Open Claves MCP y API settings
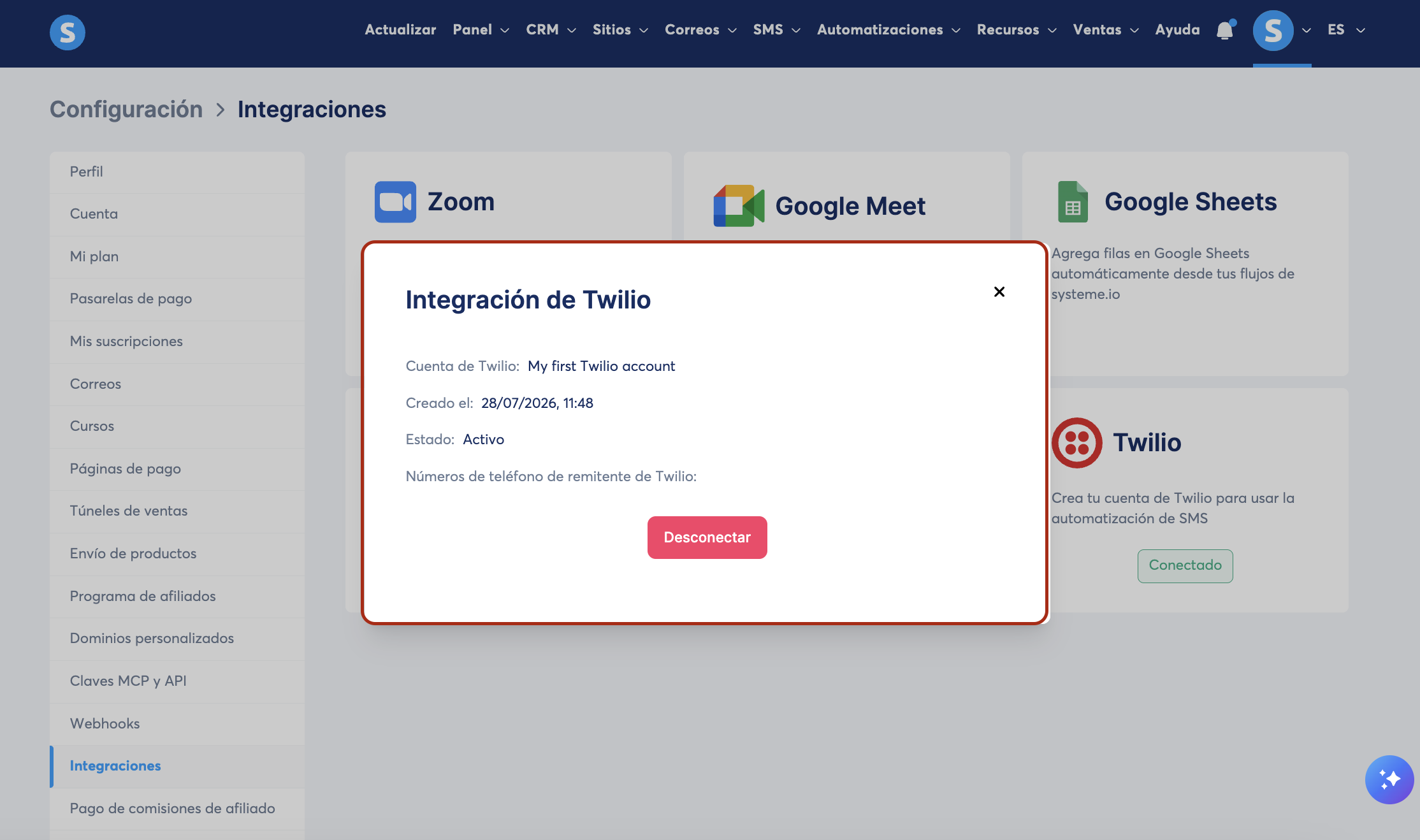Screen dimensions: 1420x840 [x=177, y=681]
